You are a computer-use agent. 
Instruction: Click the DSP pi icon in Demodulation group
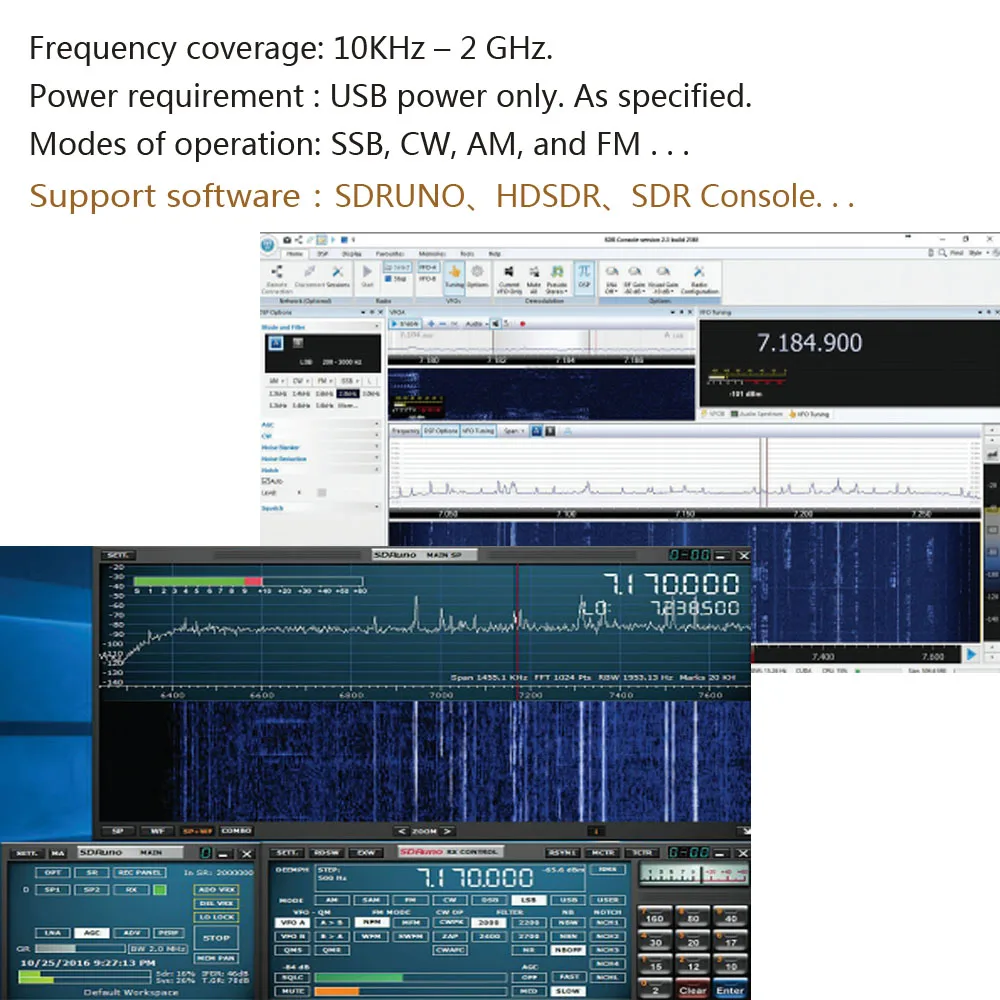pos(586,272)
